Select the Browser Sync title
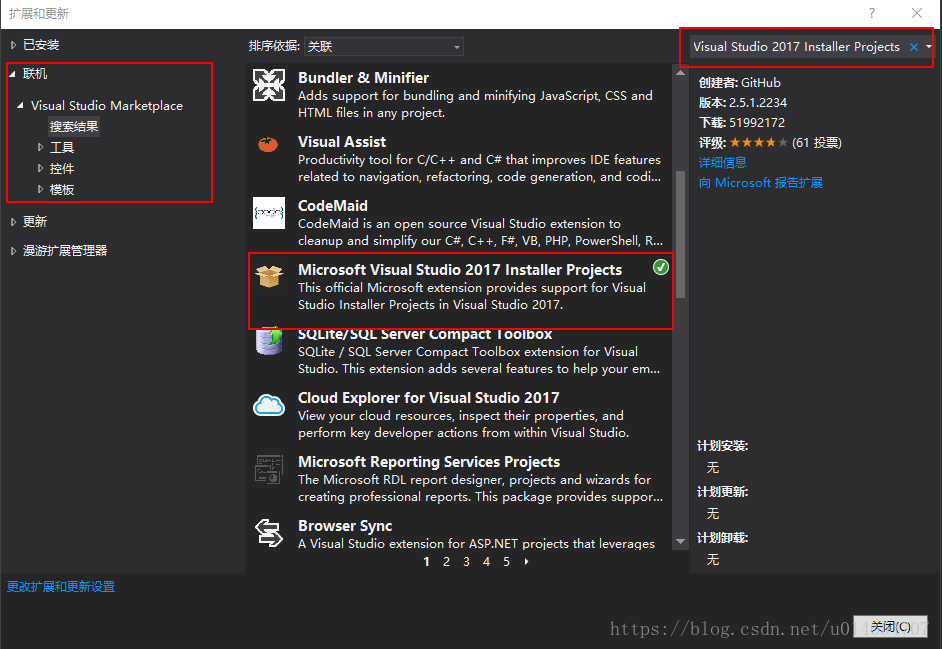Screen dimensions: 942x649 pyautogui.click(x=345, y=526)
